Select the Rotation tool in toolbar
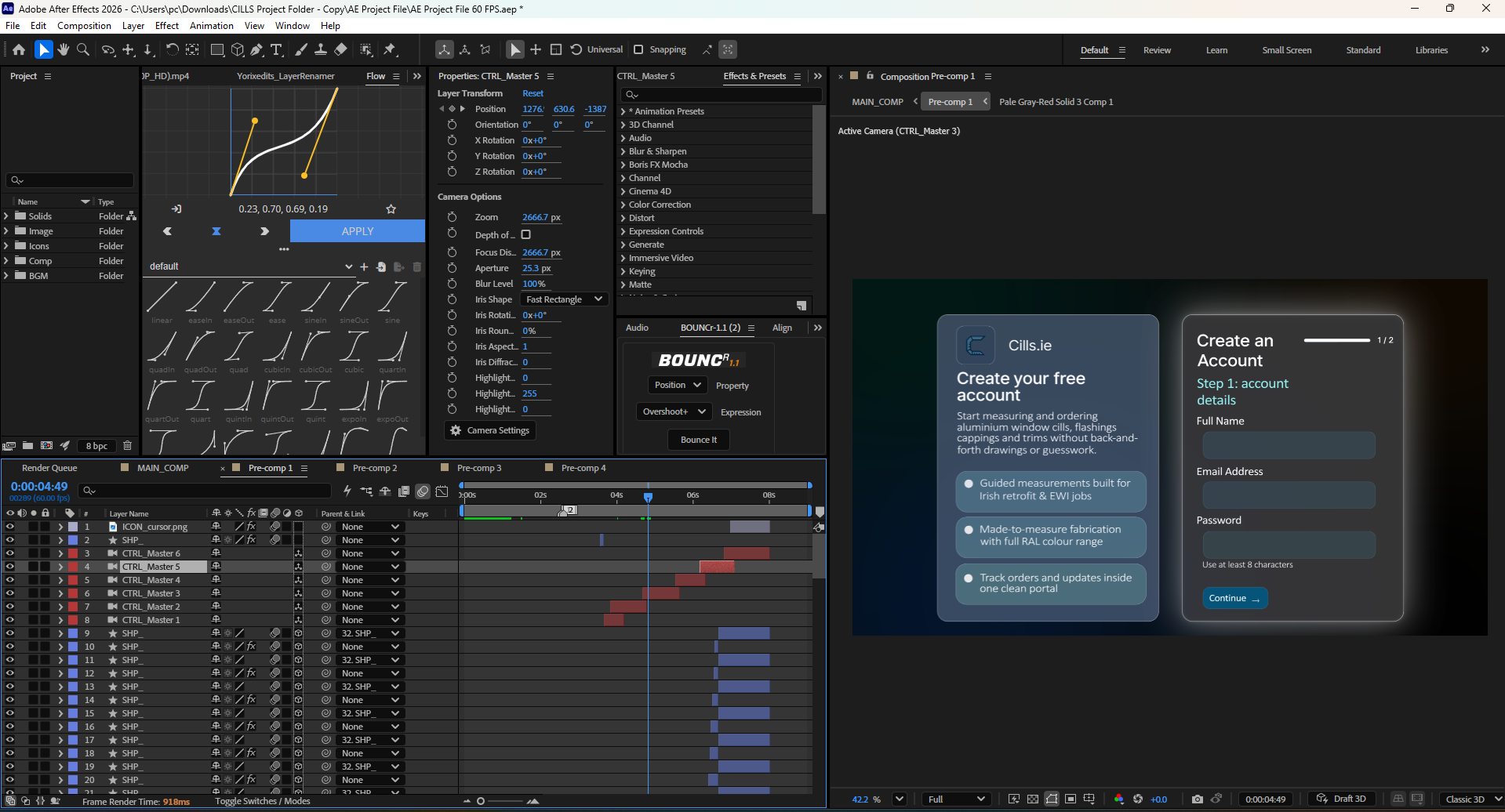This screenshot has height=812, width=1505. click(x=172, y=49)
